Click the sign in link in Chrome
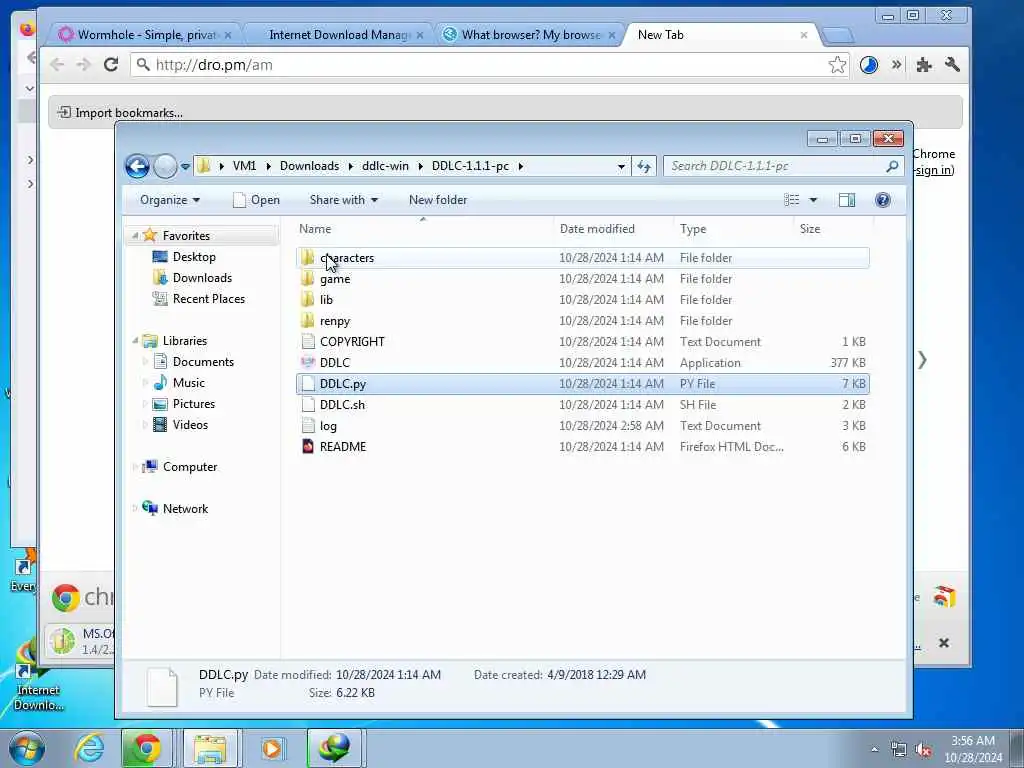1024x768 pixels. (934, 170)
